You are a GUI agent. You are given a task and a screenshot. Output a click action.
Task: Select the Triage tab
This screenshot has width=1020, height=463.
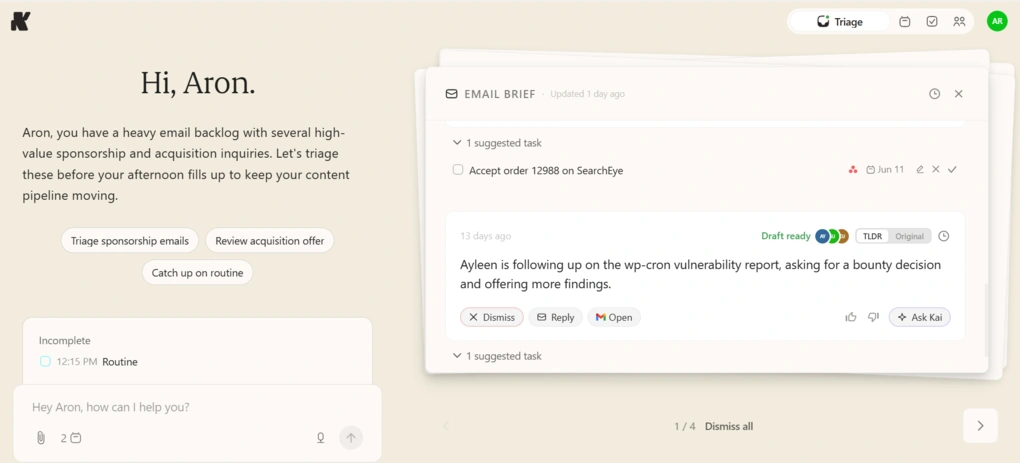point(839,21)
